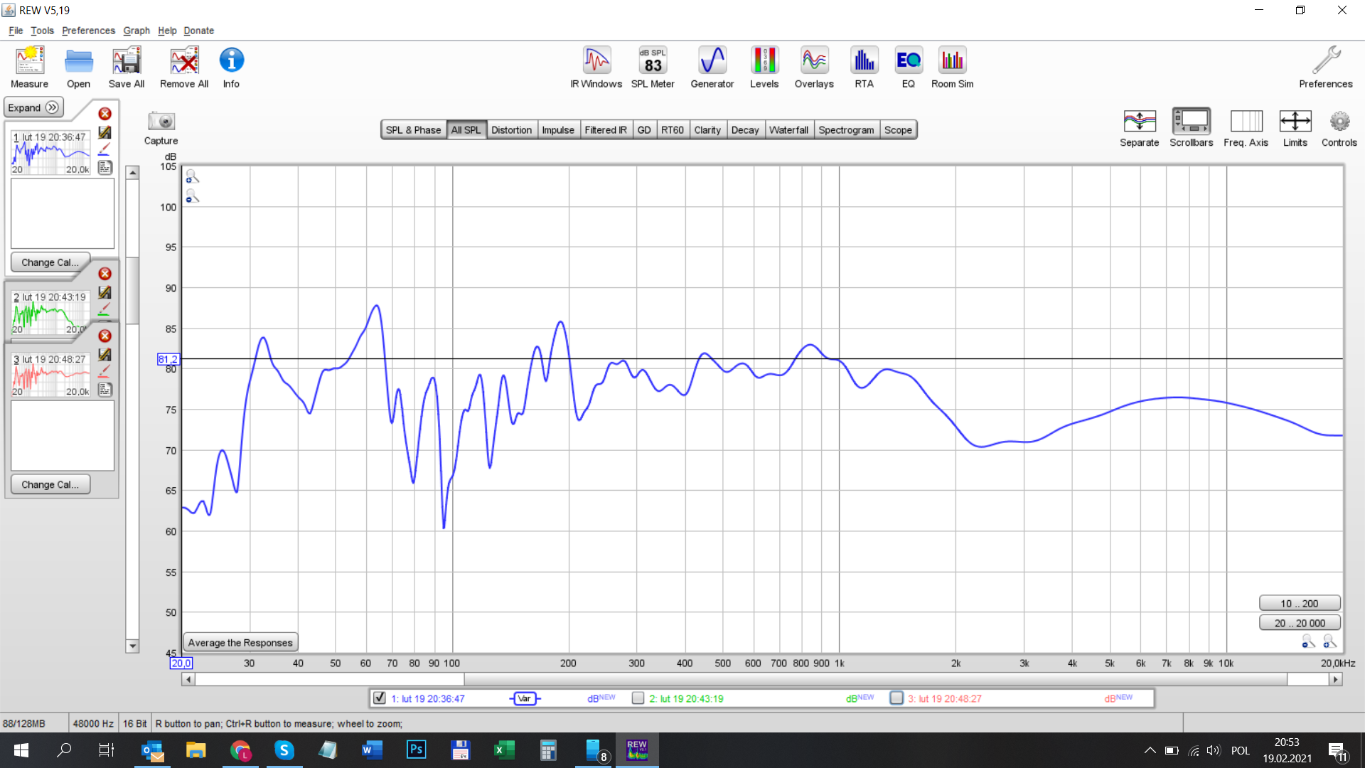This screenshot has height=768, width=1365.
Task: Switch to Waterfall tab
Action: tap(789, 130)
